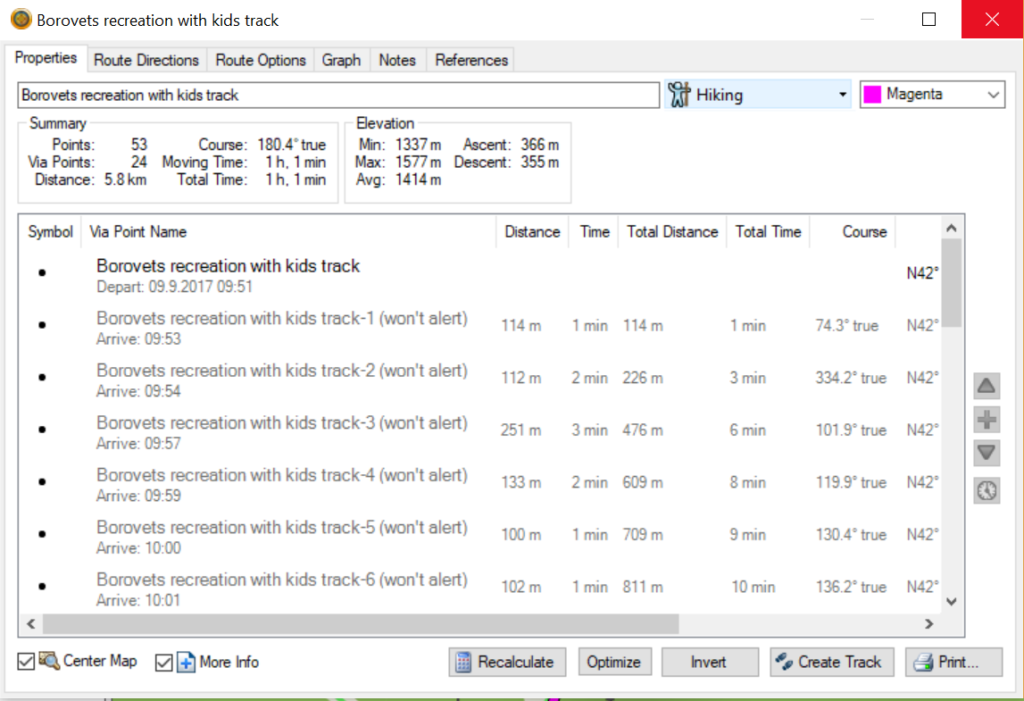The height and width of the screenshot is (701, 1024).
Task: Click the magenta color swatch
Action: pyautogui.click(x=872, y=95)
